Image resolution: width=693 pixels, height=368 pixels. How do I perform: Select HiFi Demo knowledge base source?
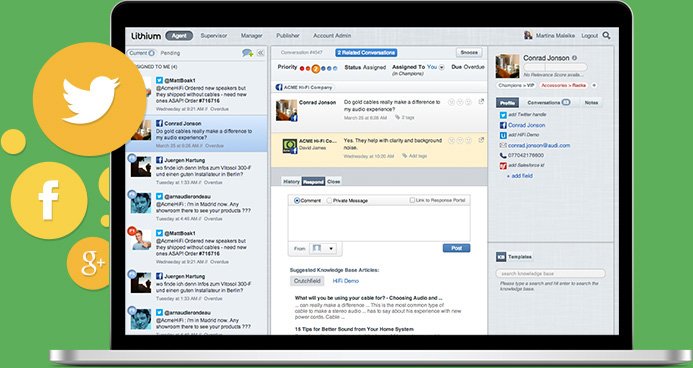point(346,281)
